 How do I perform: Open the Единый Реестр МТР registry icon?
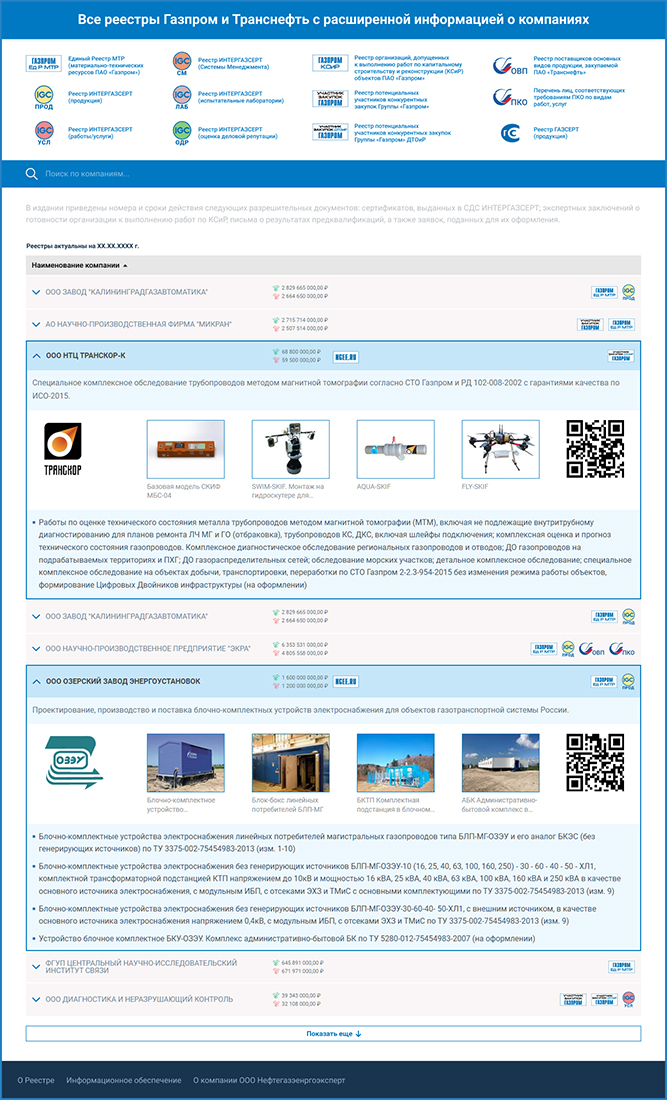pyautogui.click(x=43, y=63)
